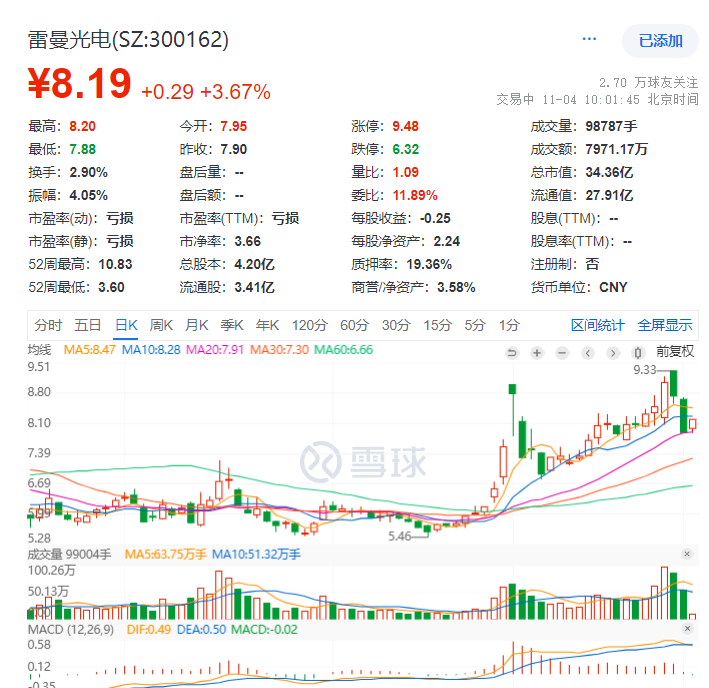Click the 2.70 万球友关注 followers text
The height and width of the screenshot is (688, 709).
648,83
